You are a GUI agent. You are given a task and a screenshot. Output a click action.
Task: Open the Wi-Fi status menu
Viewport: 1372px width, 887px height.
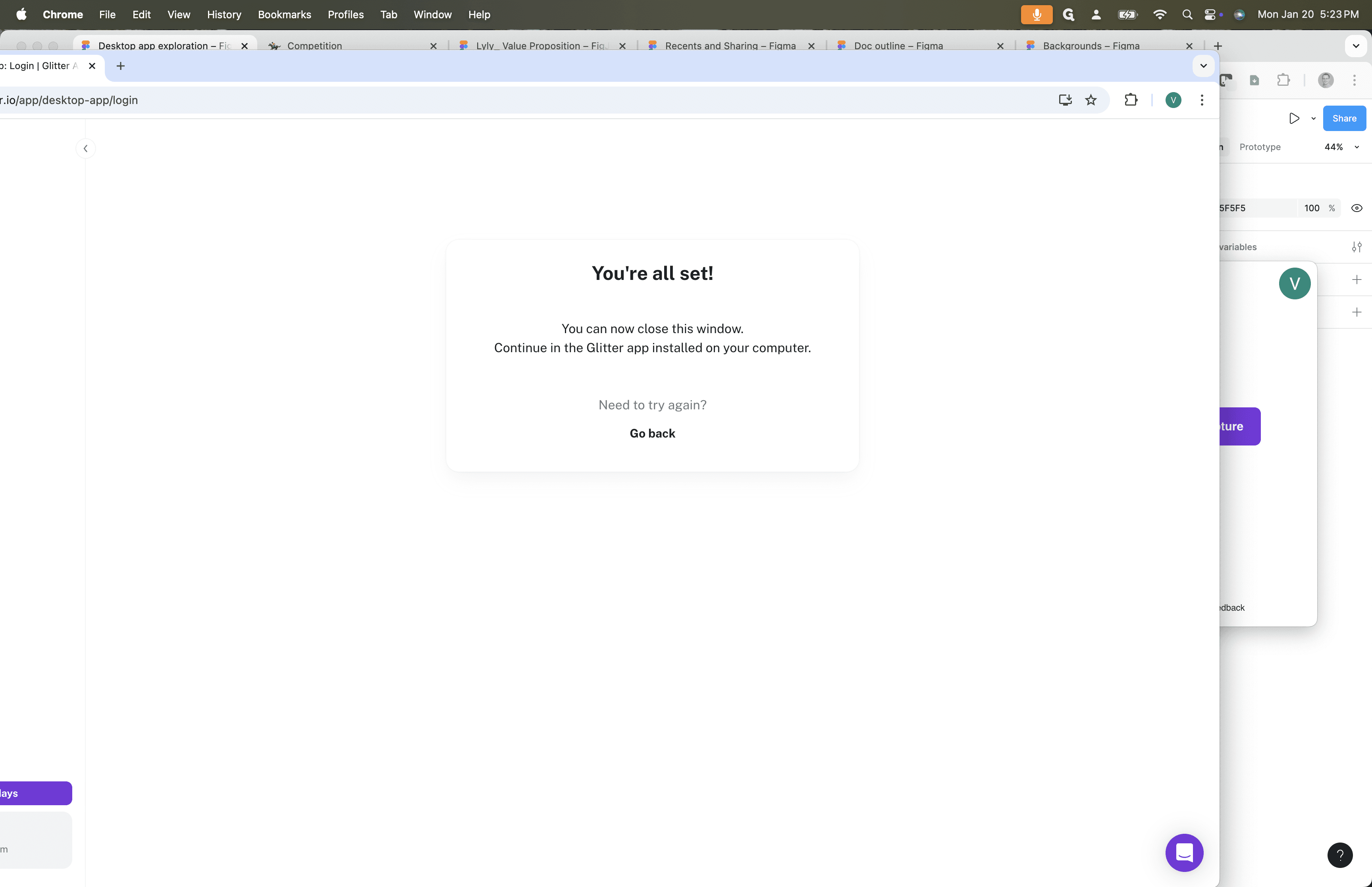(1160, 14)
